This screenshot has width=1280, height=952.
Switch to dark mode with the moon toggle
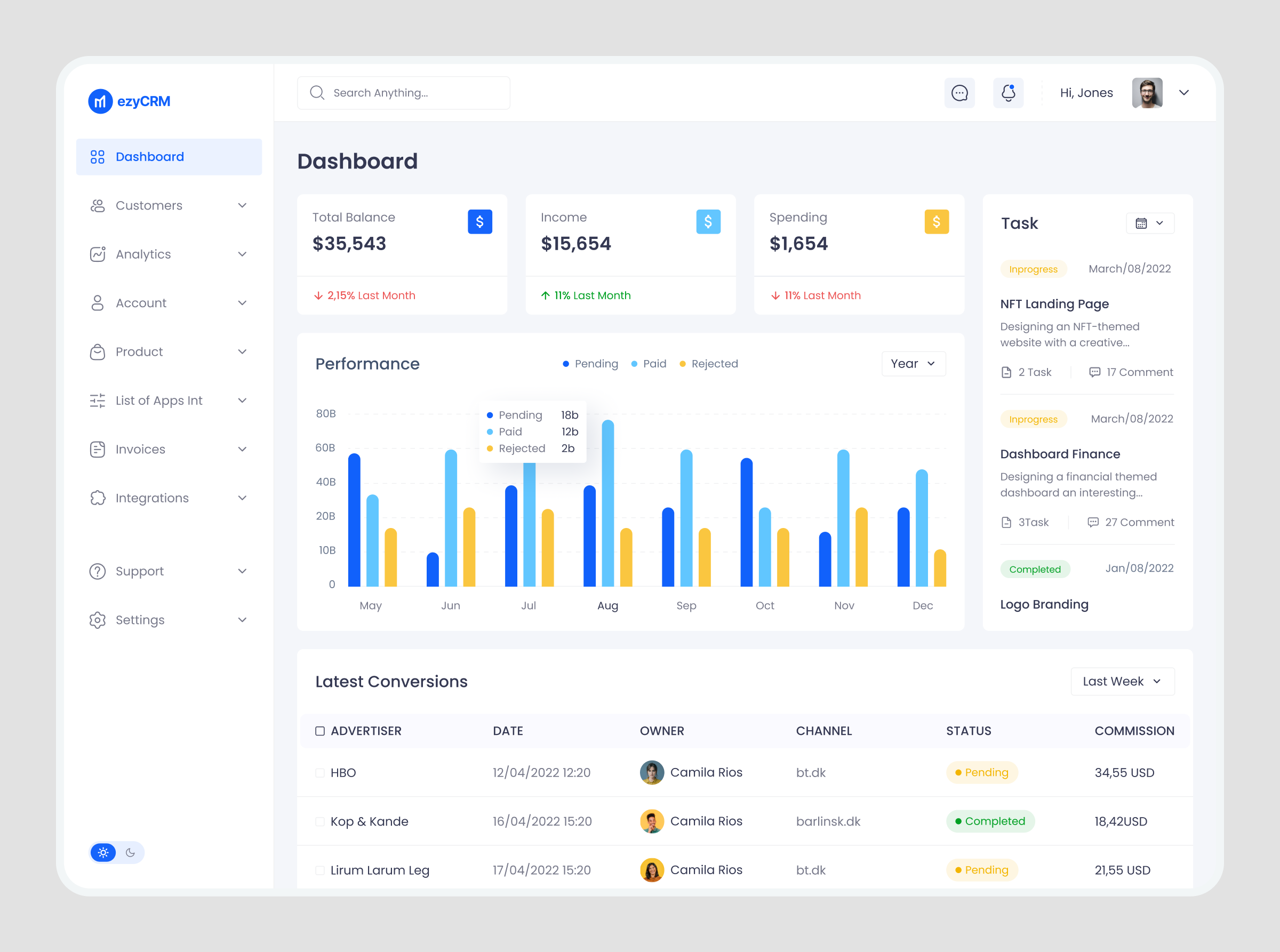tap(131, 852)
